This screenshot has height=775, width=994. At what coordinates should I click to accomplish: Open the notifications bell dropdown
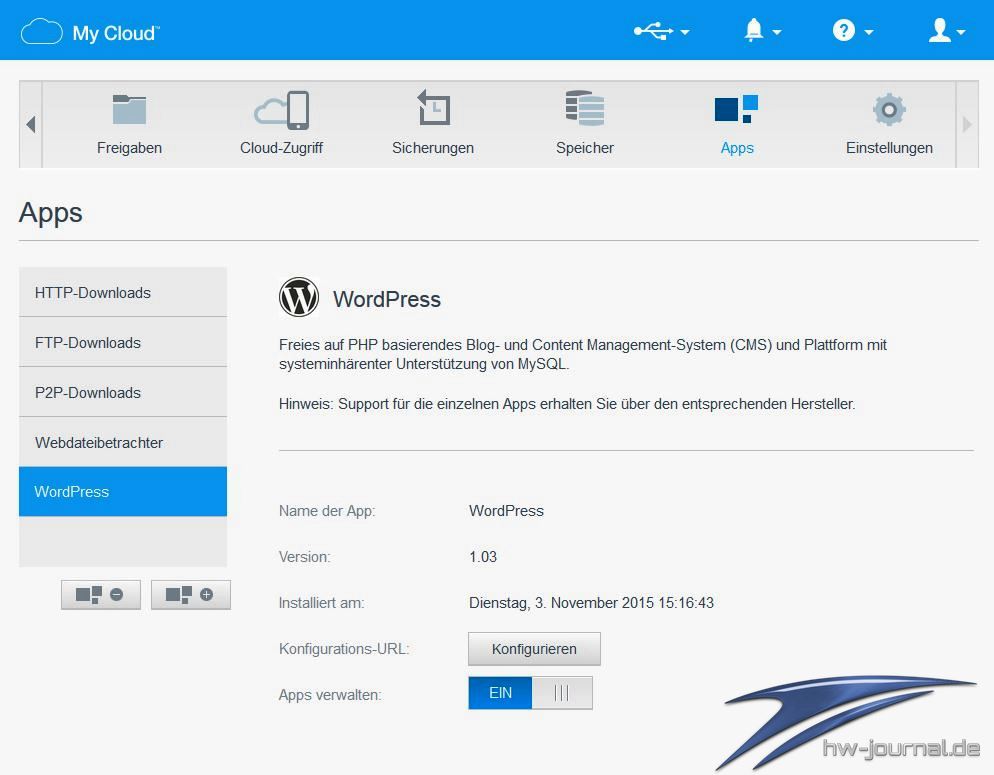pos(762,31)
